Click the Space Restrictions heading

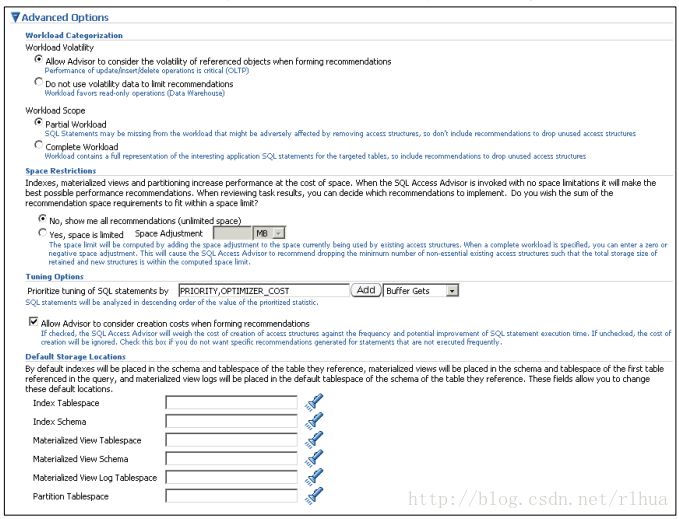point(61,171)
